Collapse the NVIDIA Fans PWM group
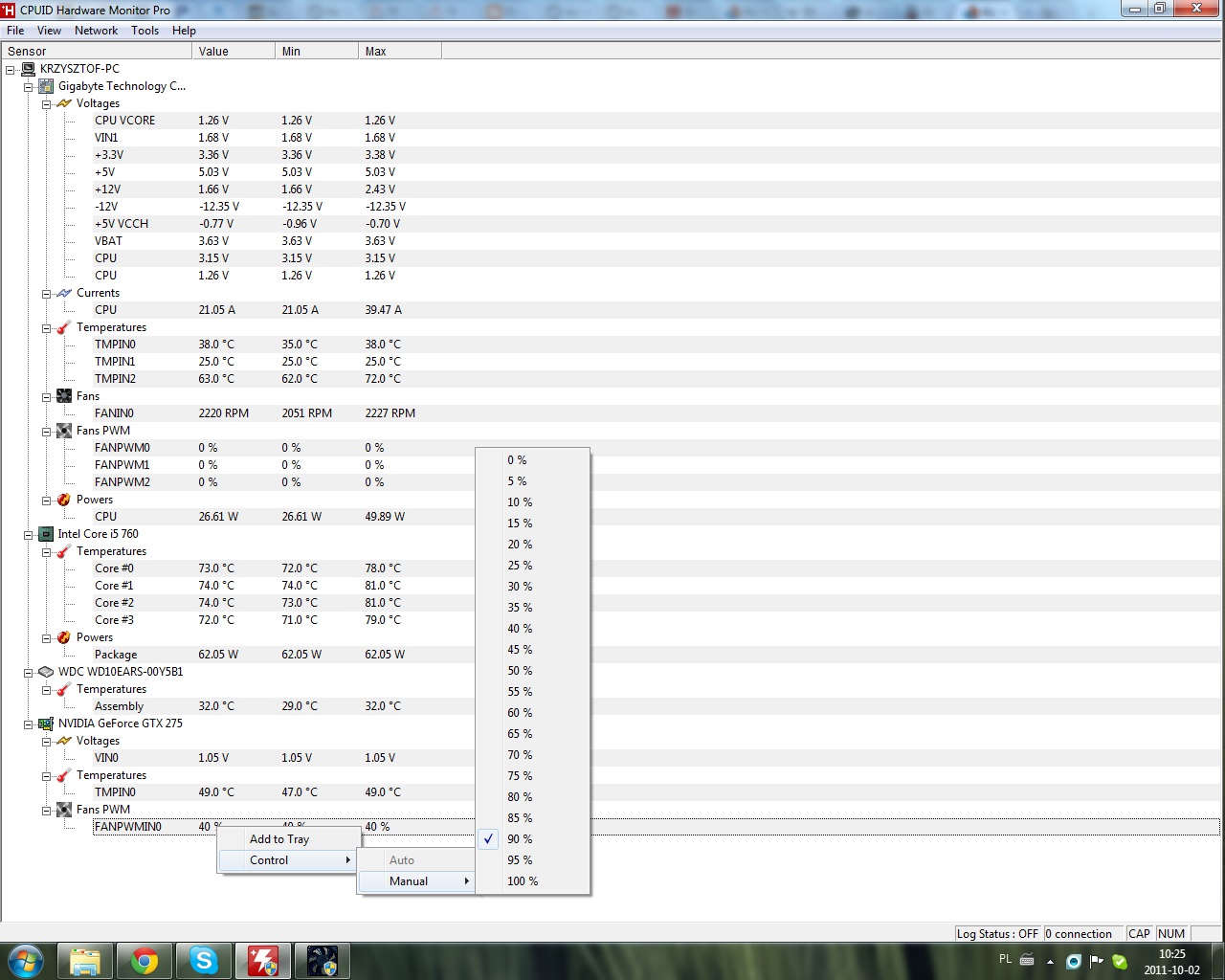1225x980 pixels. (46, 811)
